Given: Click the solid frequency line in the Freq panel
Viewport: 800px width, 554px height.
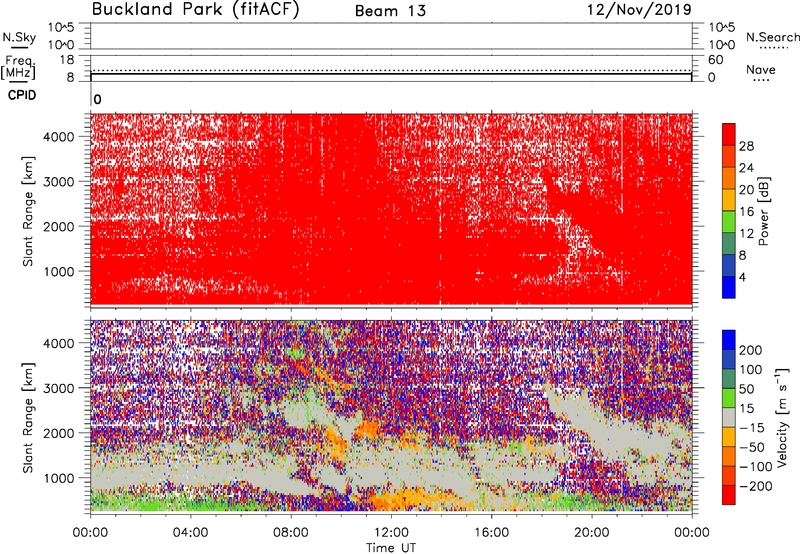Looking at the screenshot, I should click(x=391, y=74).
